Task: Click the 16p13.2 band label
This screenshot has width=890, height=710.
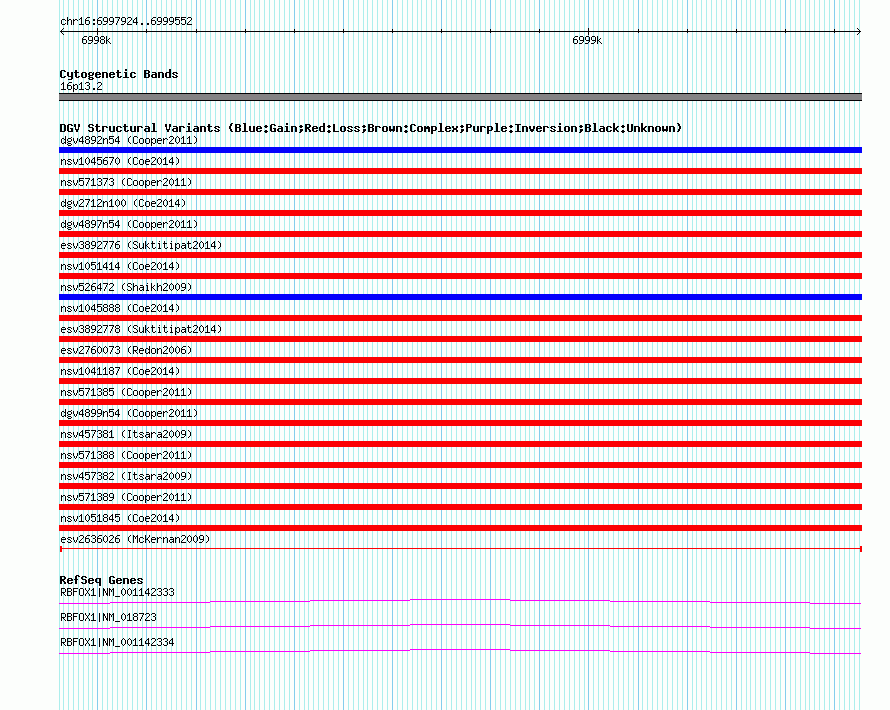Action: [x=81, y=86]
